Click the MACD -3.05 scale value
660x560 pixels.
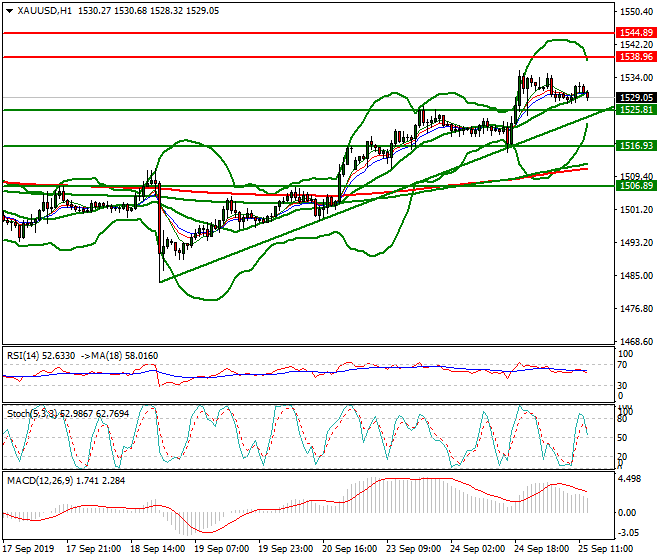(x=628, y=533)
